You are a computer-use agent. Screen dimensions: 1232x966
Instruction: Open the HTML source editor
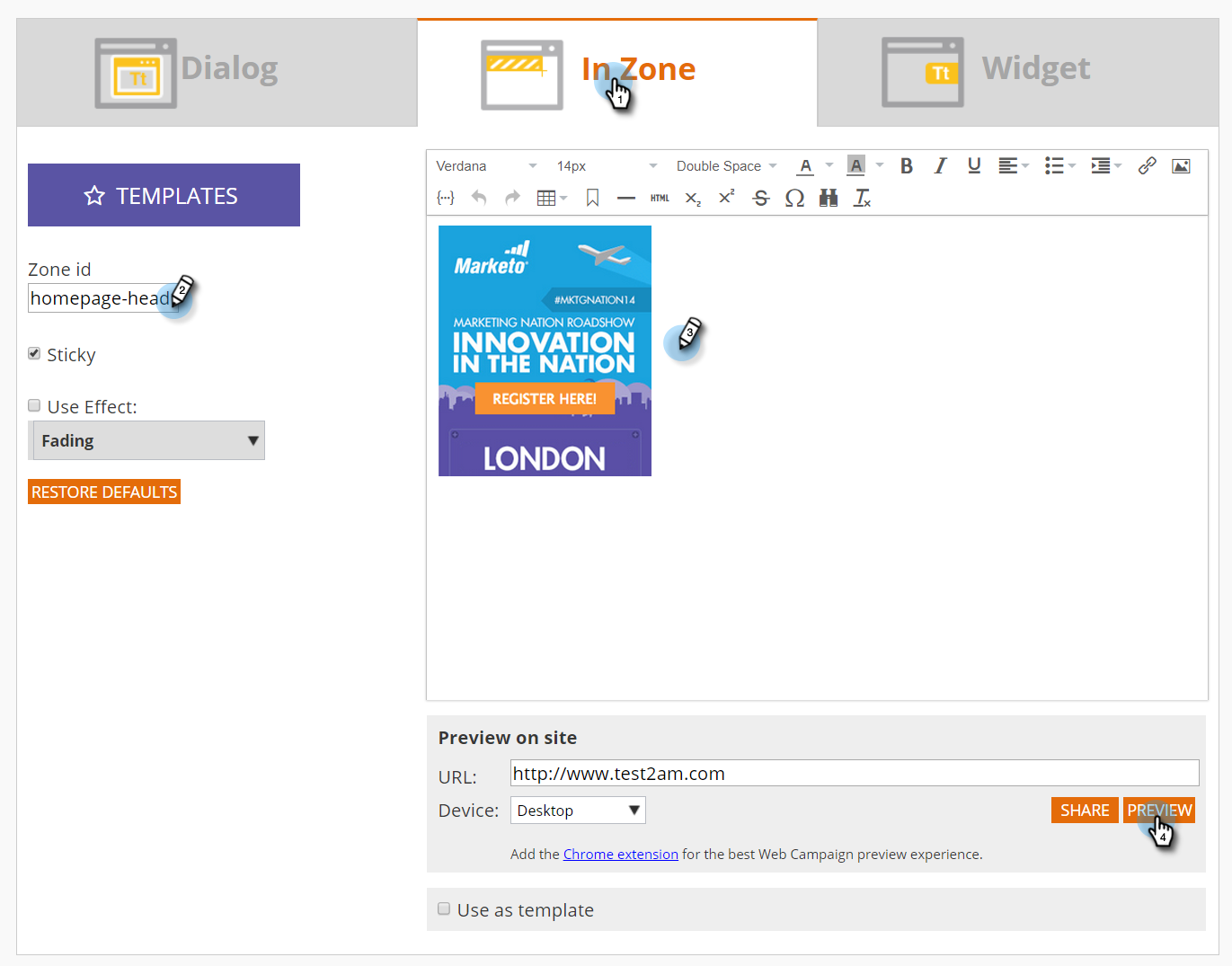pos(660,199)
